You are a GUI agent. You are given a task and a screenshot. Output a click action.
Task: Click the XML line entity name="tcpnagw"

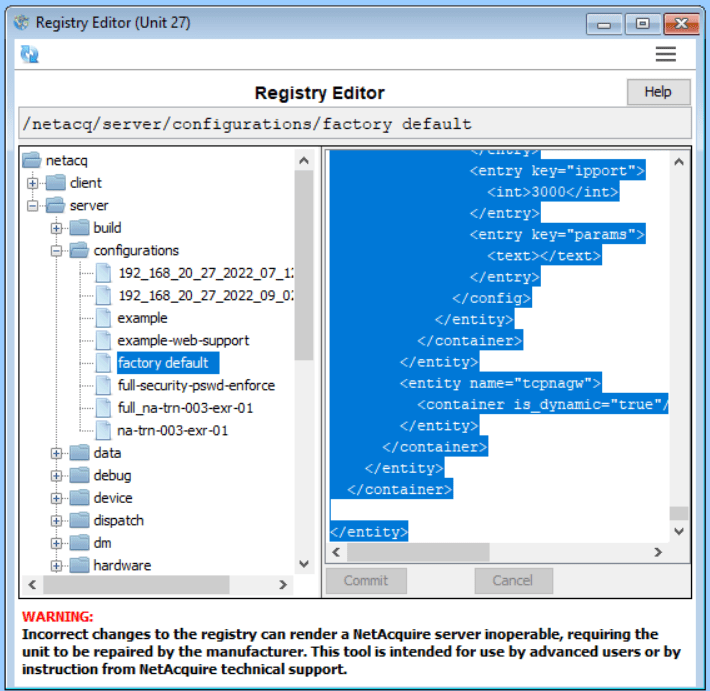coord(500,384)
